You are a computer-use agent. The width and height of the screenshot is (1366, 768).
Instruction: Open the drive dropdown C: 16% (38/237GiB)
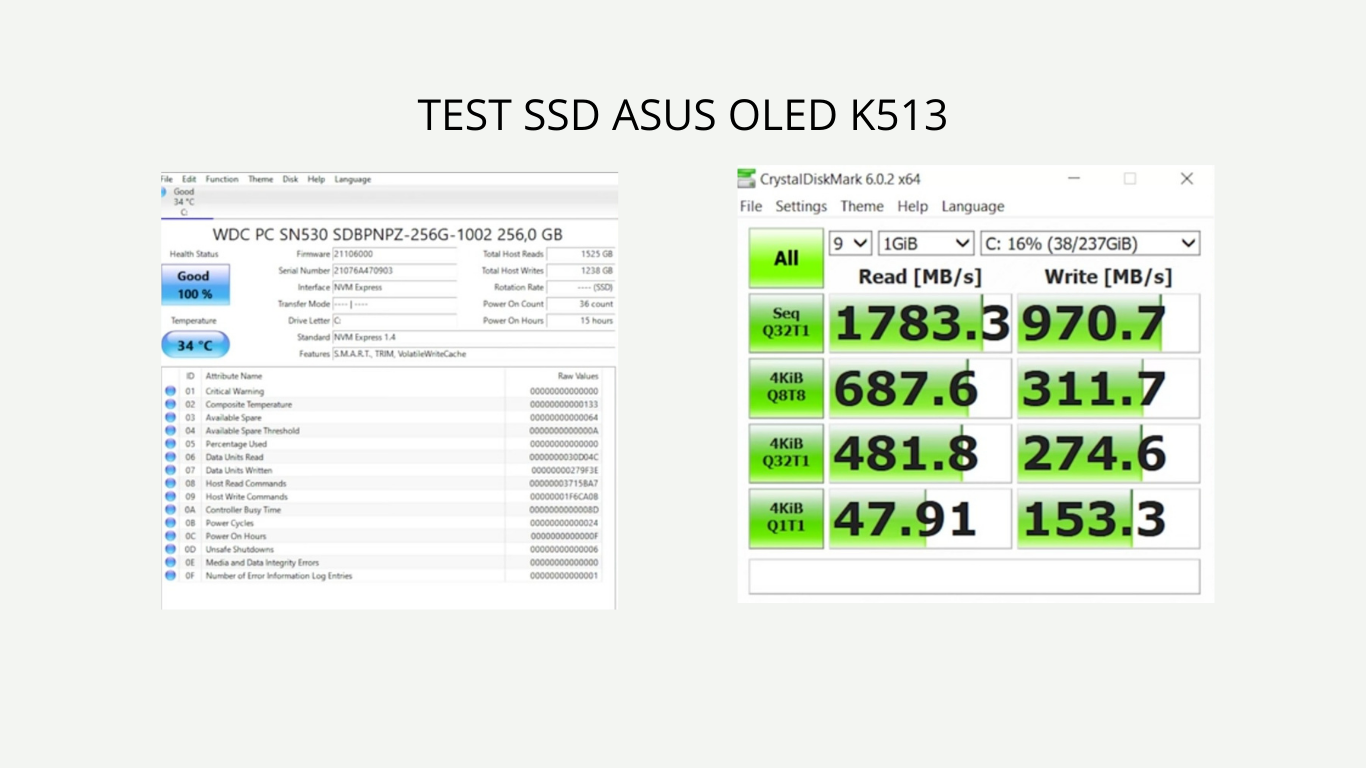point(1089,243)
